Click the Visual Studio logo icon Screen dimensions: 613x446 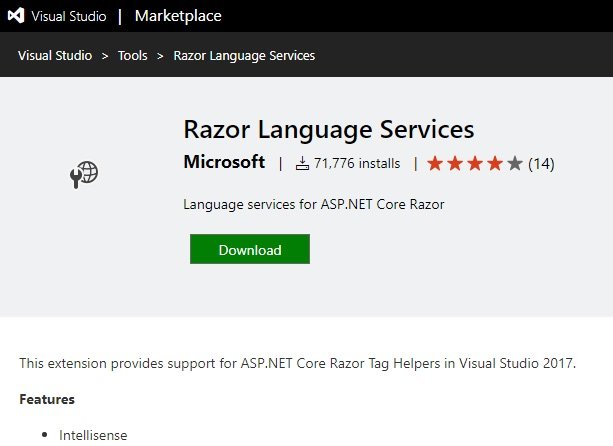point(16,16)
